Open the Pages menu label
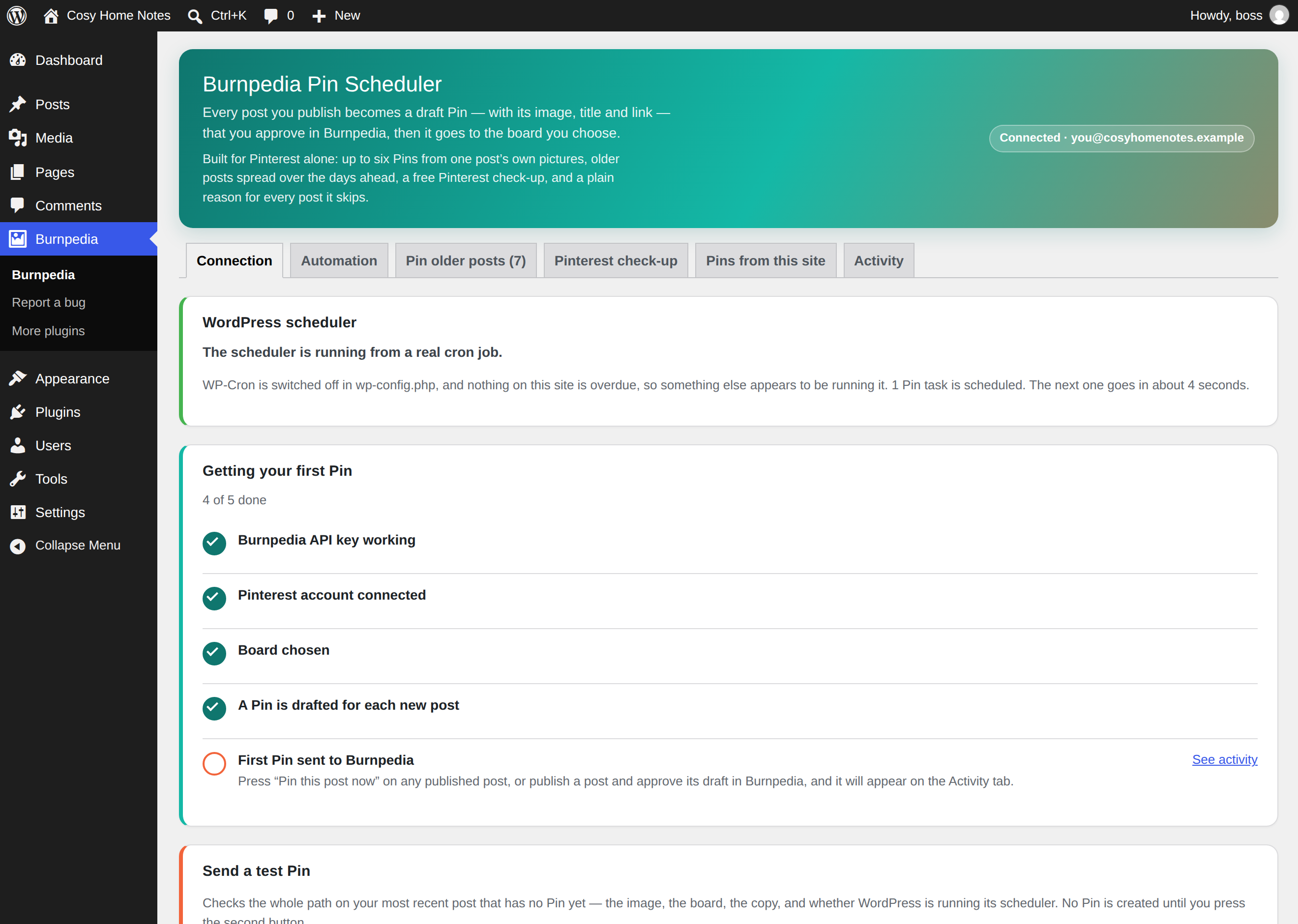 [55, 173]
